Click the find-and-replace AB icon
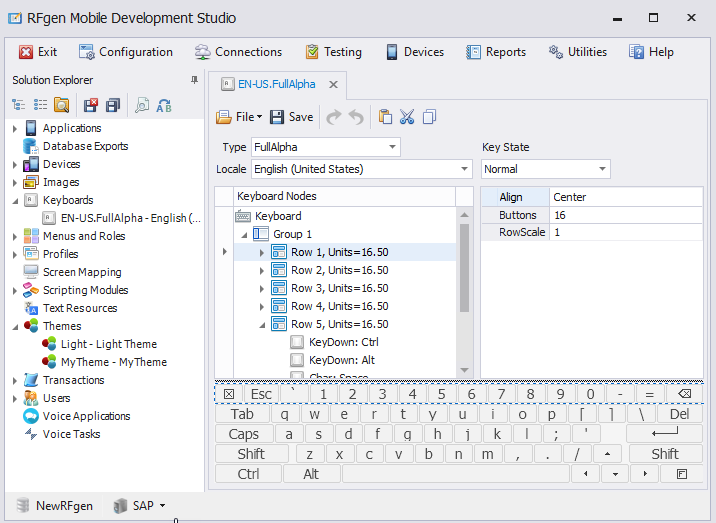 [x=164, y=105]
